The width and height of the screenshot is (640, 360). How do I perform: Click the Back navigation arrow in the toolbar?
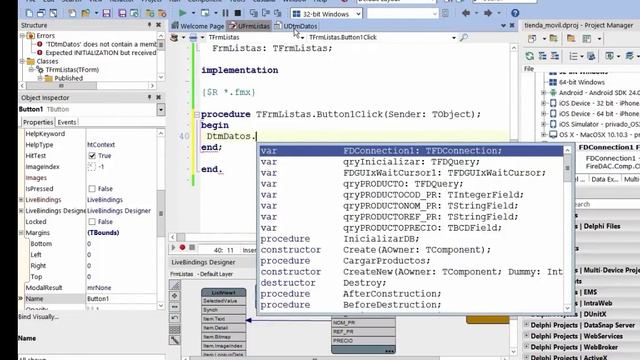tap(466, 13)
